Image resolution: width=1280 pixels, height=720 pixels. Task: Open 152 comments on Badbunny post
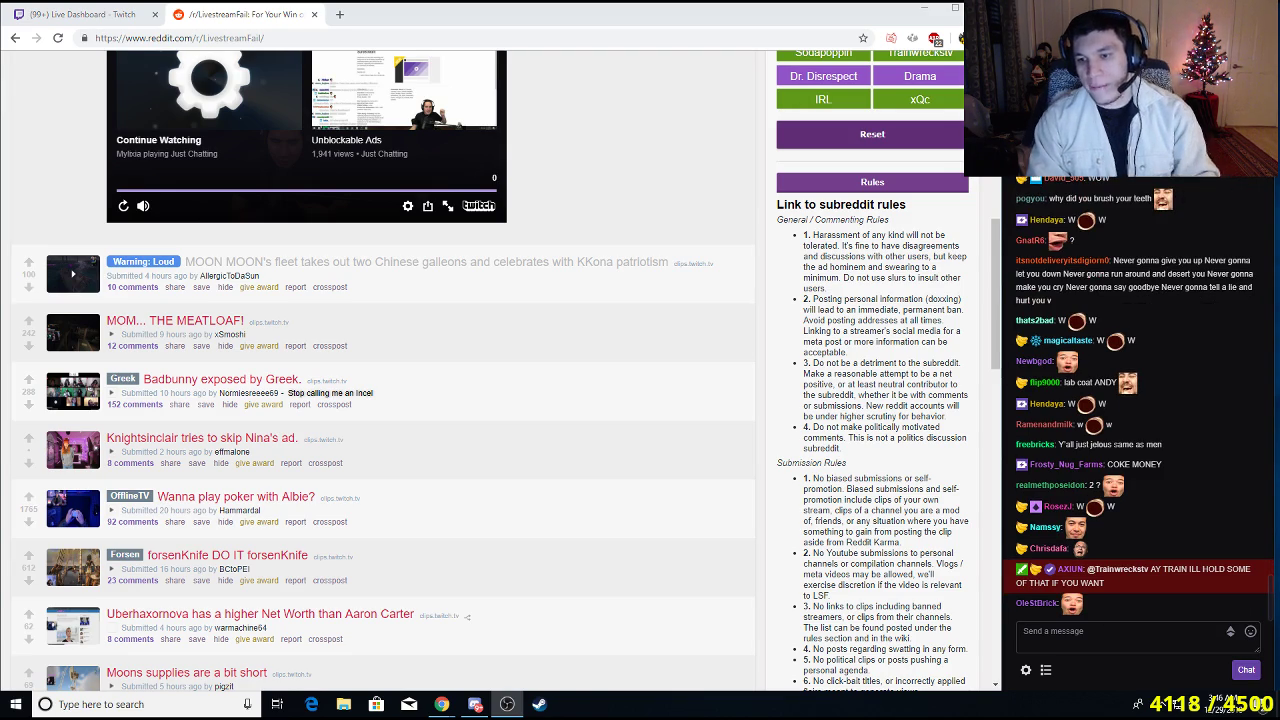pyautogui.click(x=135, y=405)
